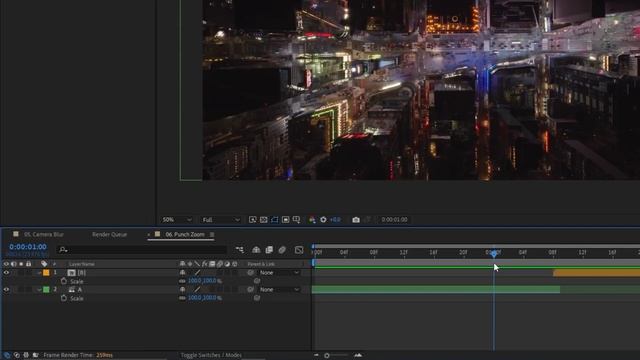The image size is (640, 360).
Task: Click the region of interest icon
Action: (x=286, y=220)
